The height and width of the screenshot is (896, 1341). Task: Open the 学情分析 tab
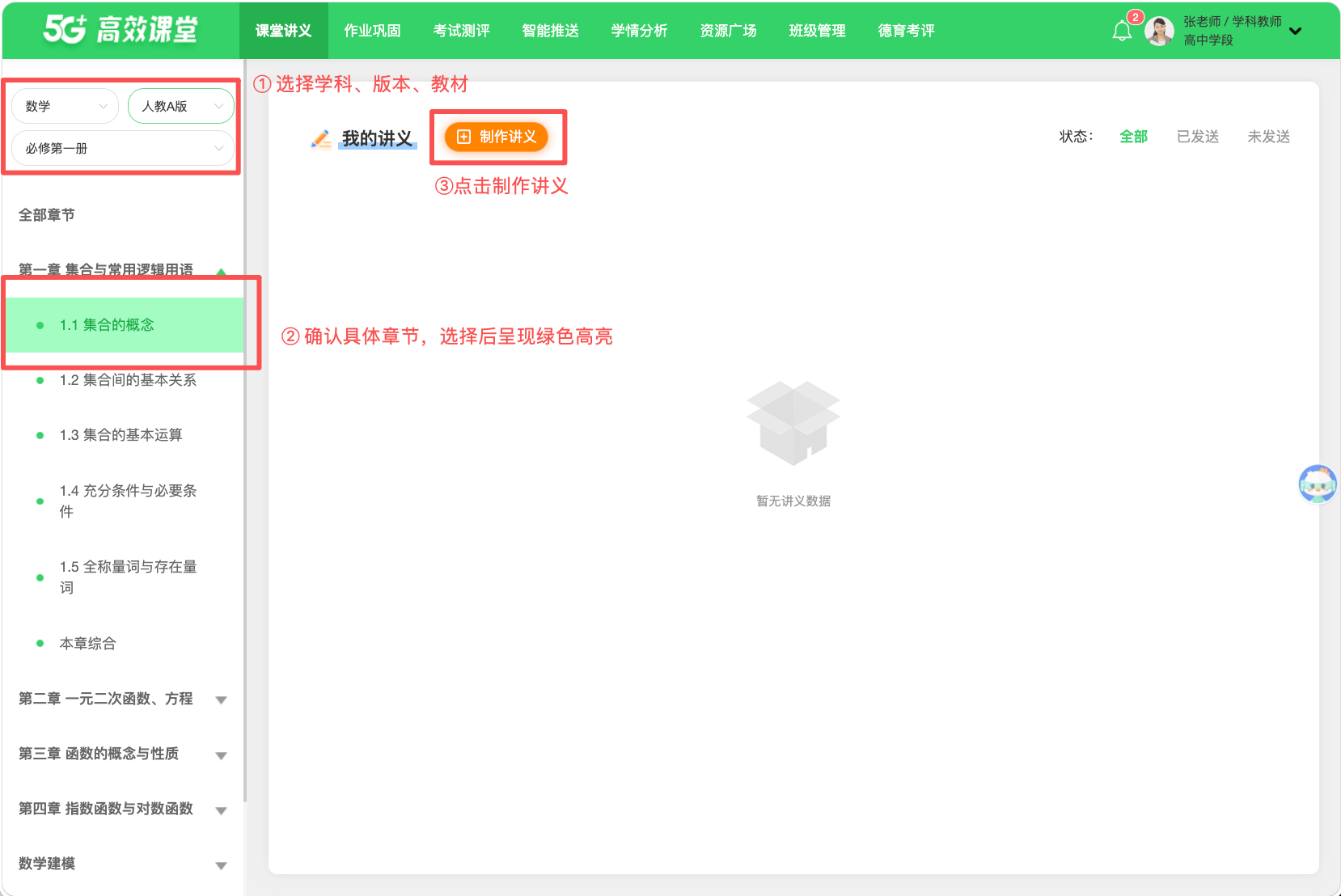coord(639,31)
